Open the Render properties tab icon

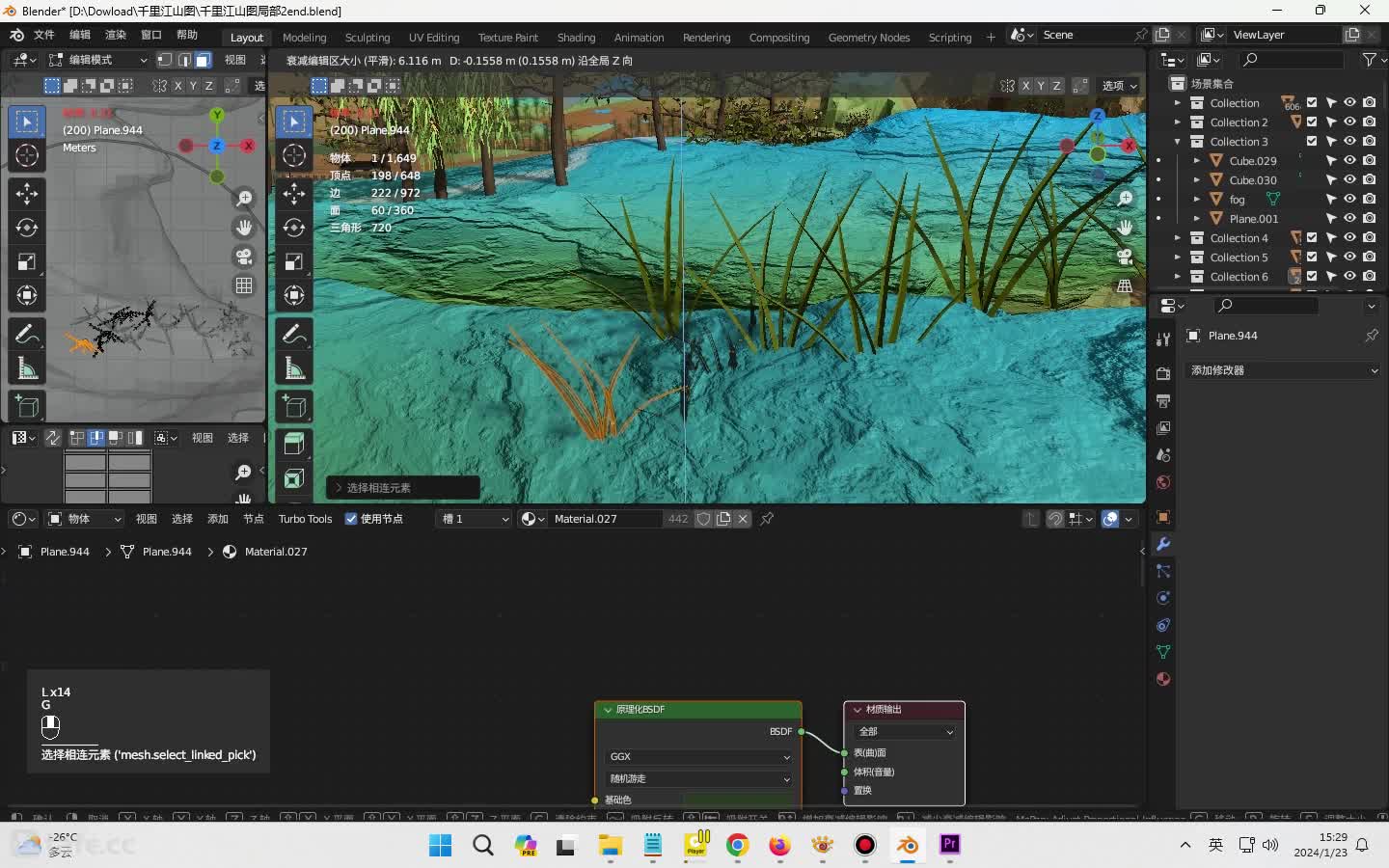click(1163, 374)
